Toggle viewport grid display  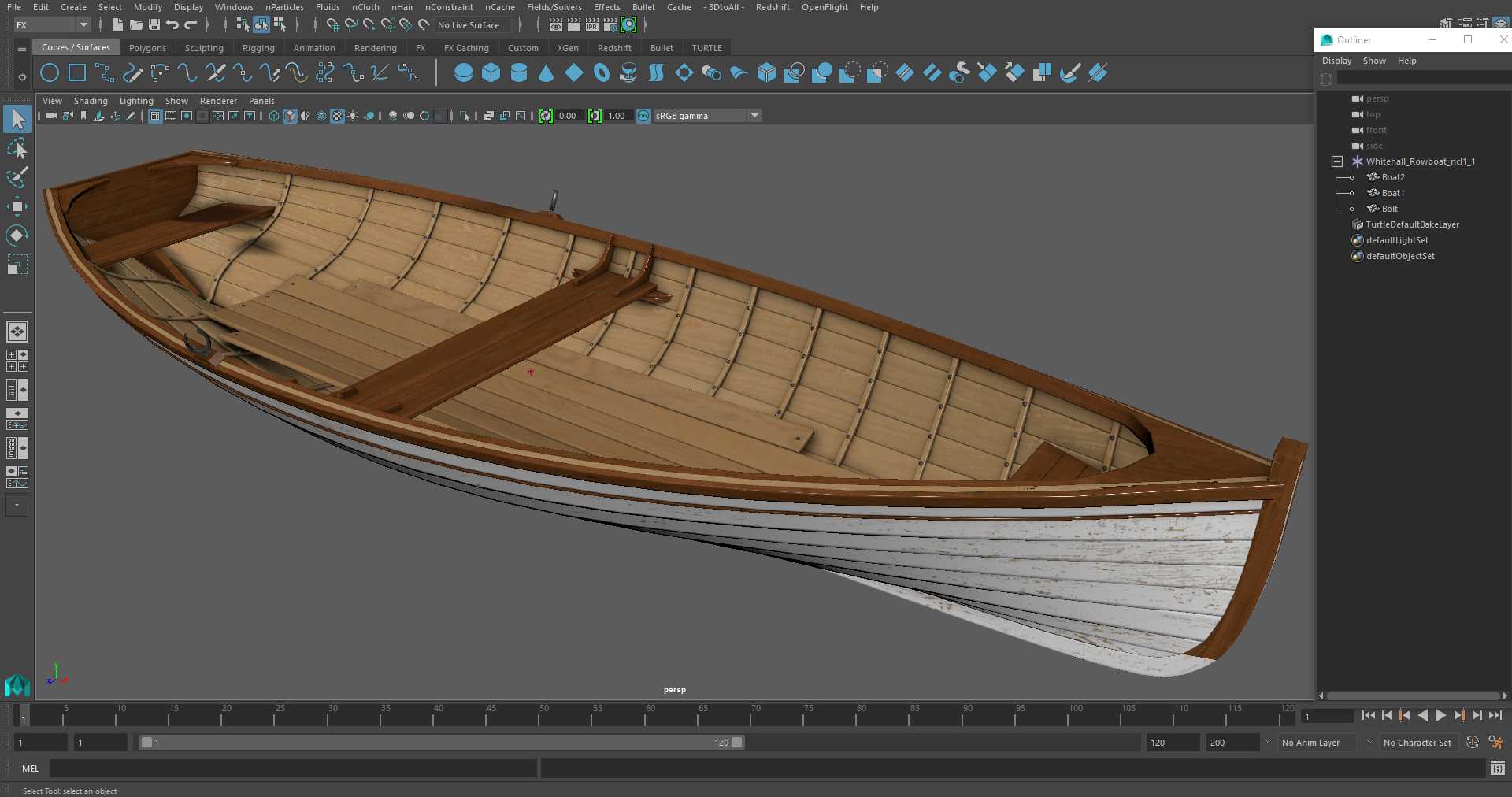click(x=155, y=116)
